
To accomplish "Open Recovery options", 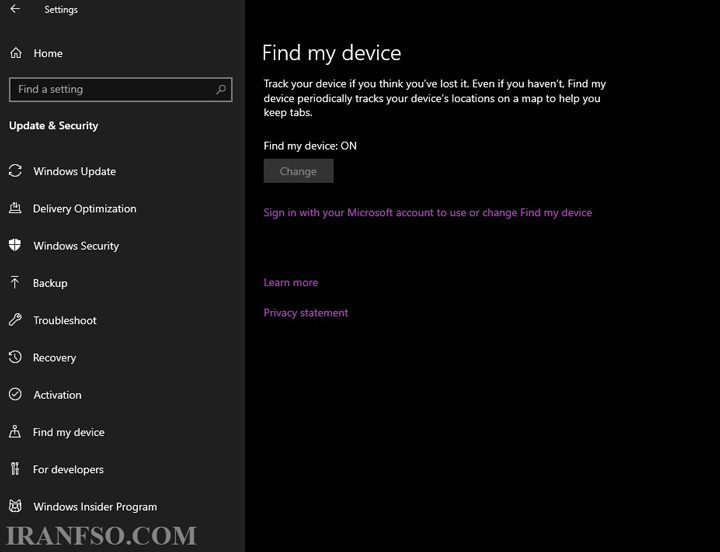I will coord(54,357).
